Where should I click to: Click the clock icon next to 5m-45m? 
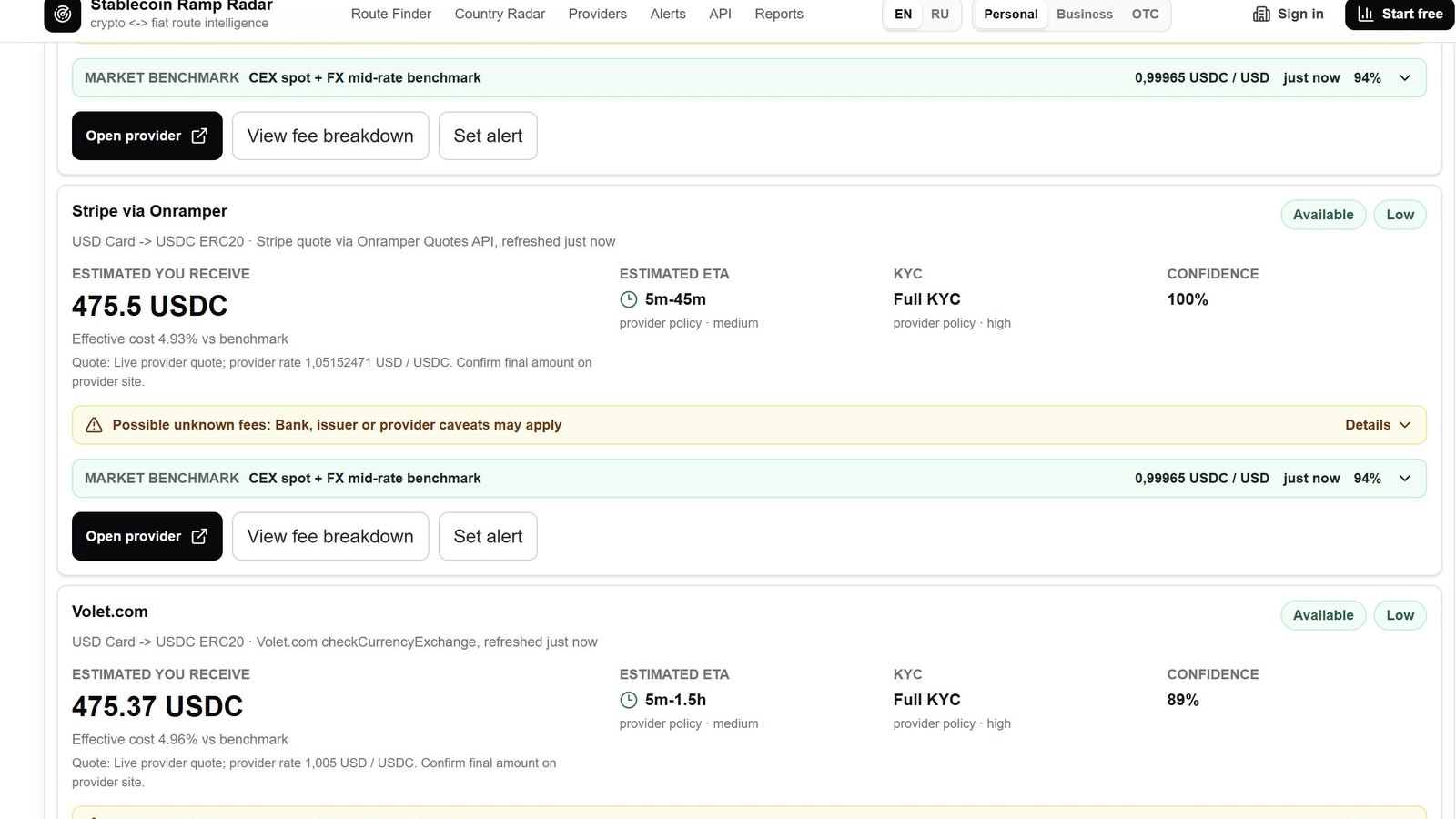point(629,299)
